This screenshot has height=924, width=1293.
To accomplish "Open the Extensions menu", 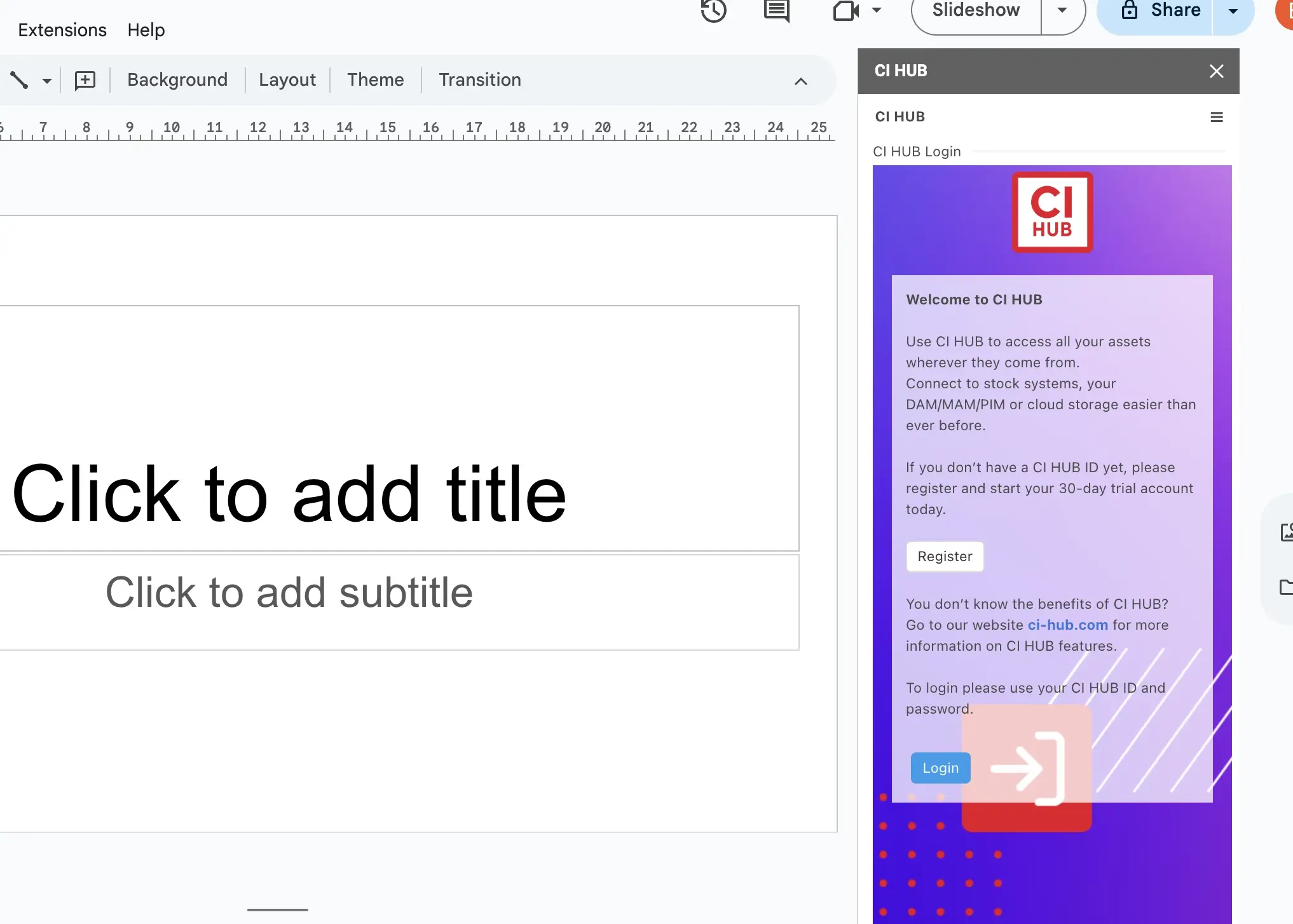I will pyautogui.click(x=62, y=30).
